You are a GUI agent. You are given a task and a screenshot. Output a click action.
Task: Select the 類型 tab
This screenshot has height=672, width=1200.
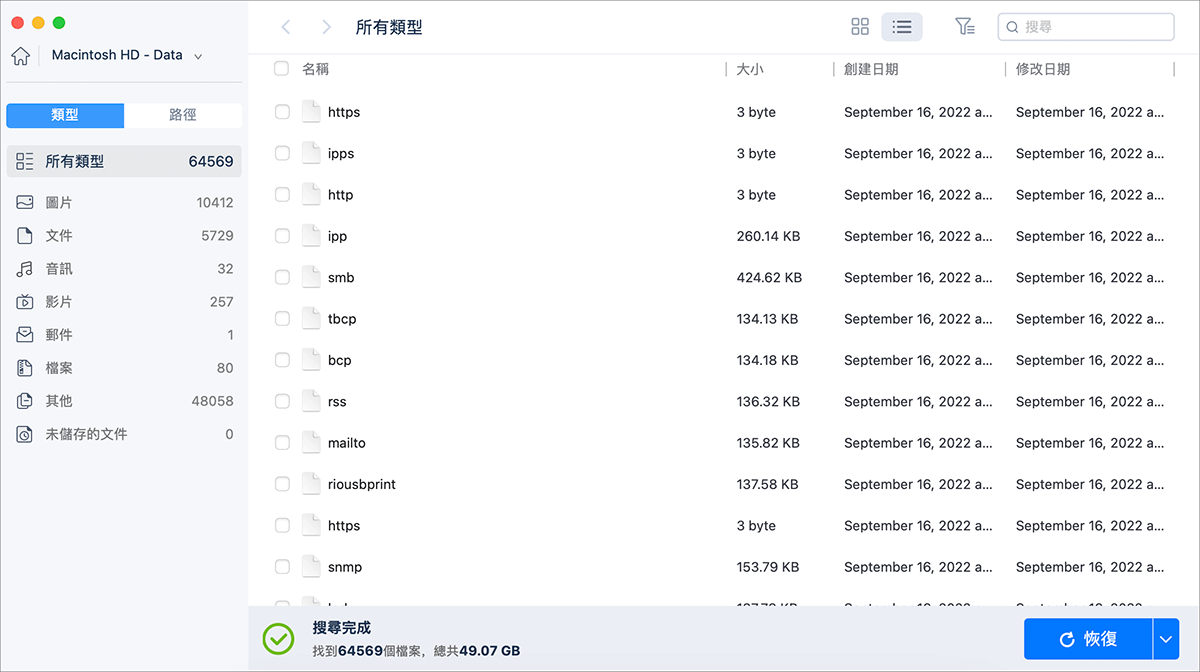(65, 115)
